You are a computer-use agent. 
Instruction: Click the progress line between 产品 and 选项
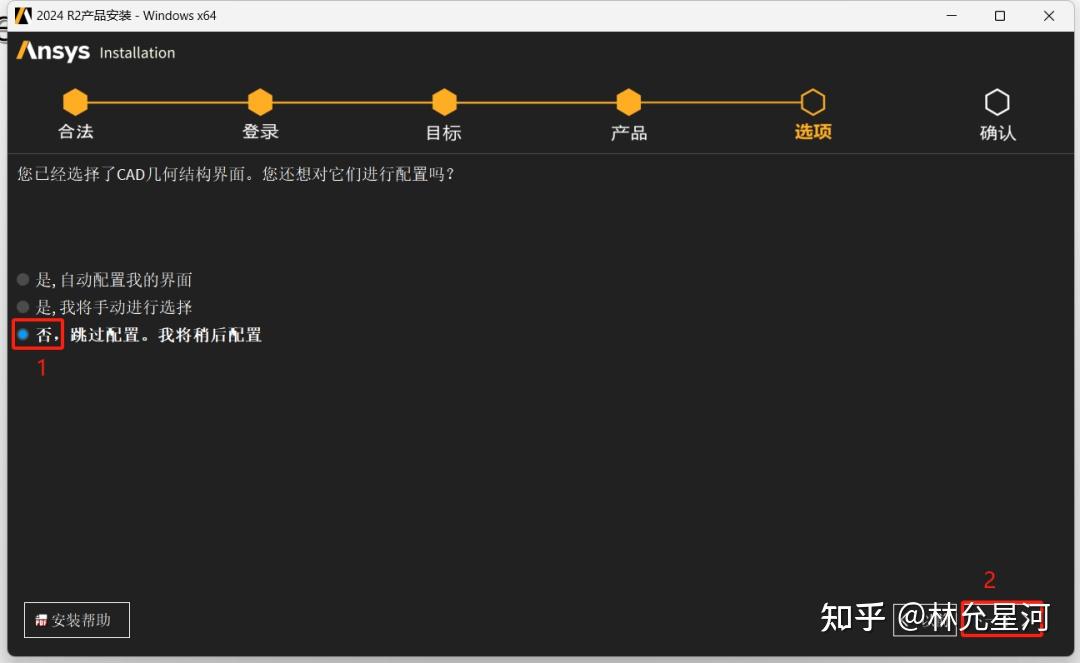pos(720,101)
